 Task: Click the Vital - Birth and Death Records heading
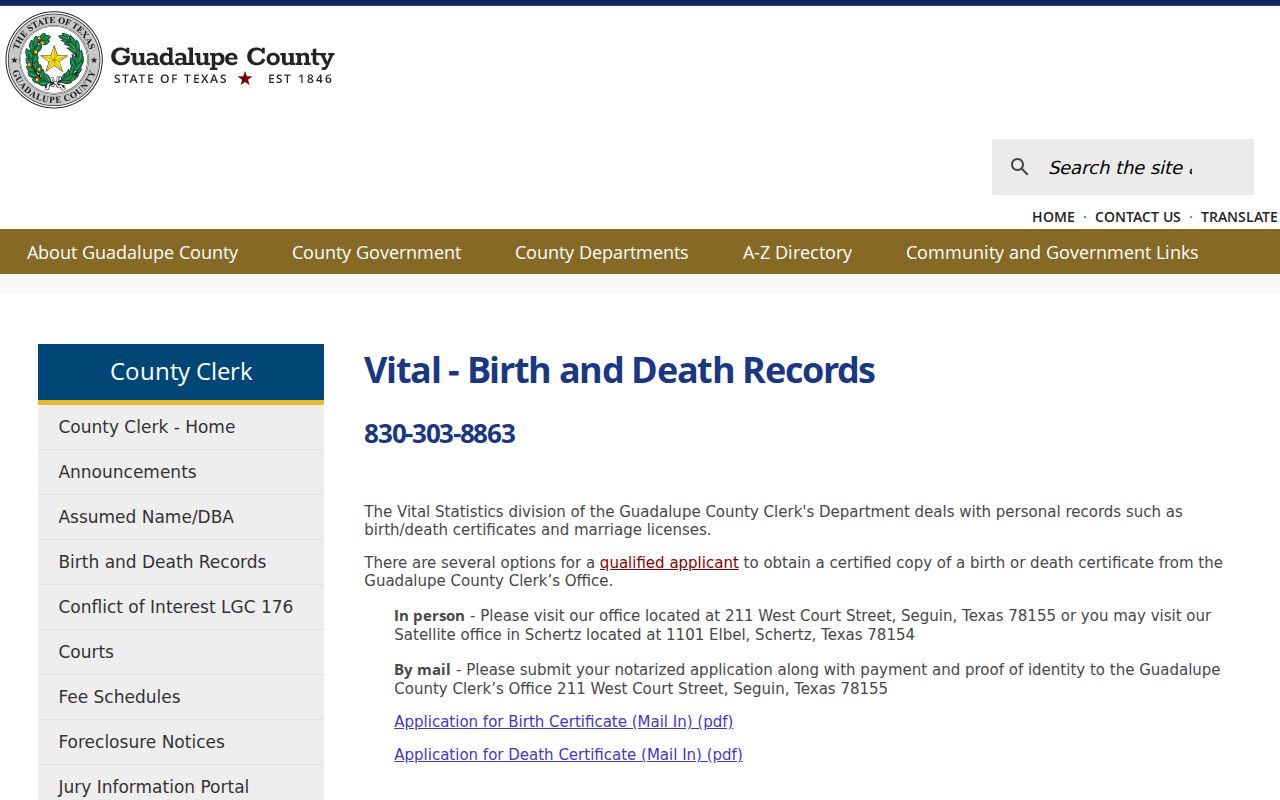click(x=619, y=370)
